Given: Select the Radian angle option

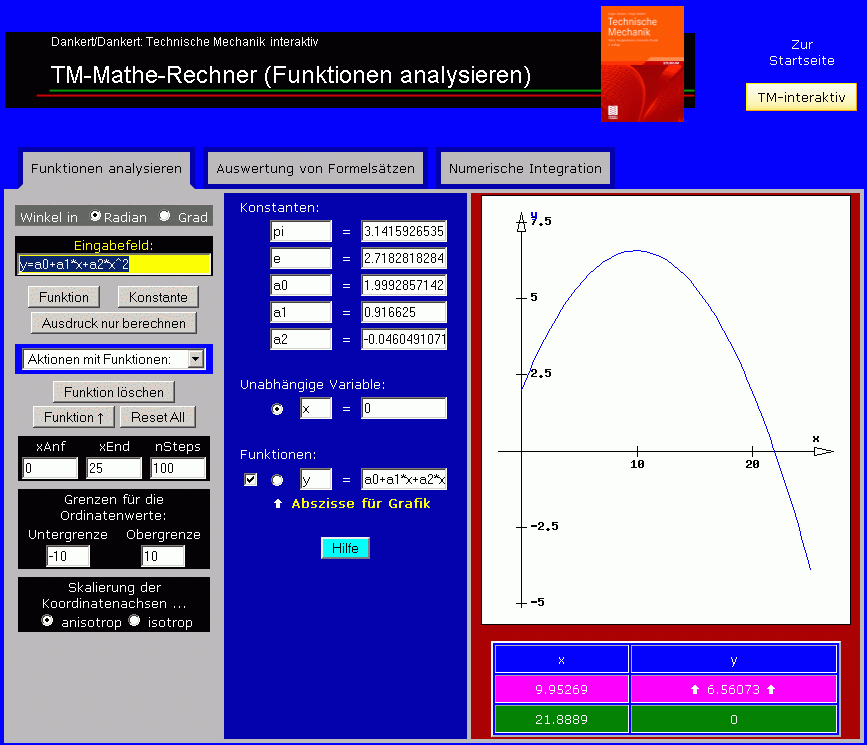Looking at the screenshot, I should pyautogui.click(x=96, y=216).
